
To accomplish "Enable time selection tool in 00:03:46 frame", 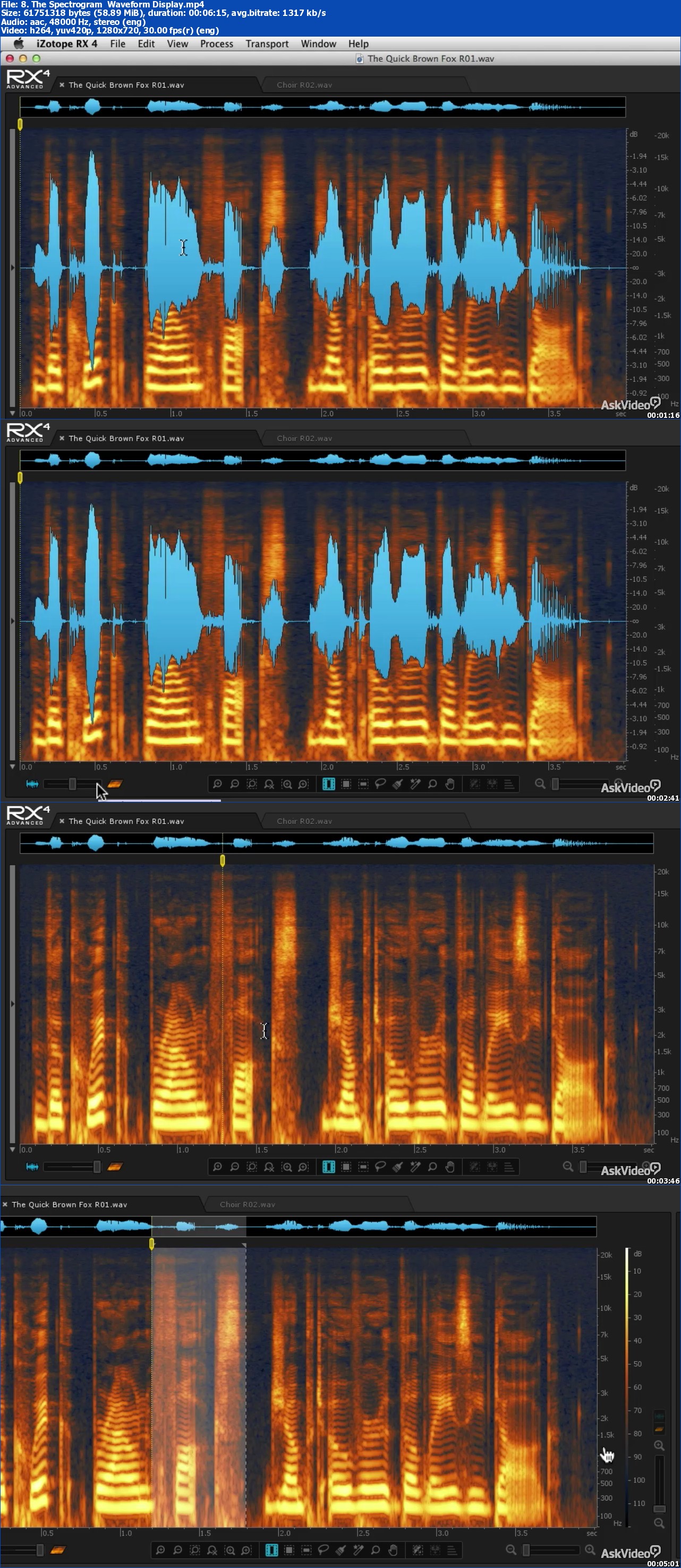I will (x=328, y=1167).
